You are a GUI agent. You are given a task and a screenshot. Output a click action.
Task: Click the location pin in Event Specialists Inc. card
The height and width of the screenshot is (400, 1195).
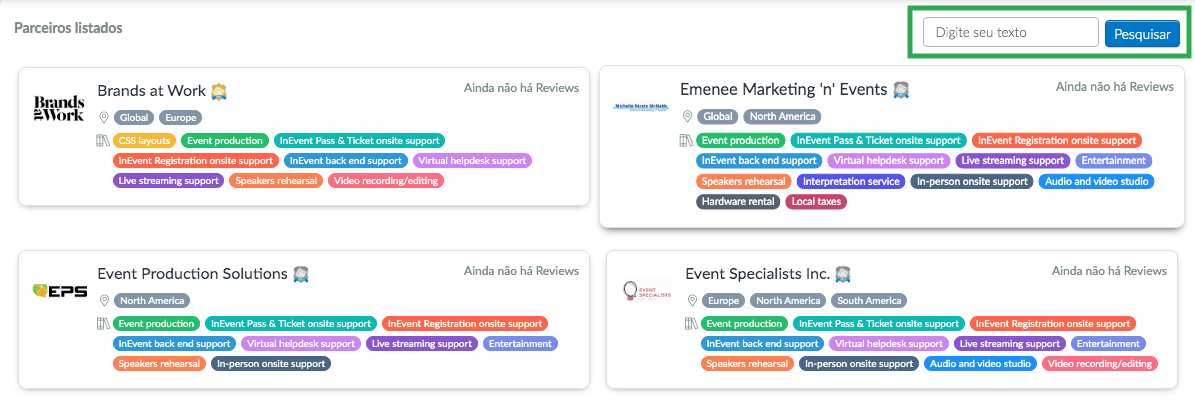[x=692, y=300]
